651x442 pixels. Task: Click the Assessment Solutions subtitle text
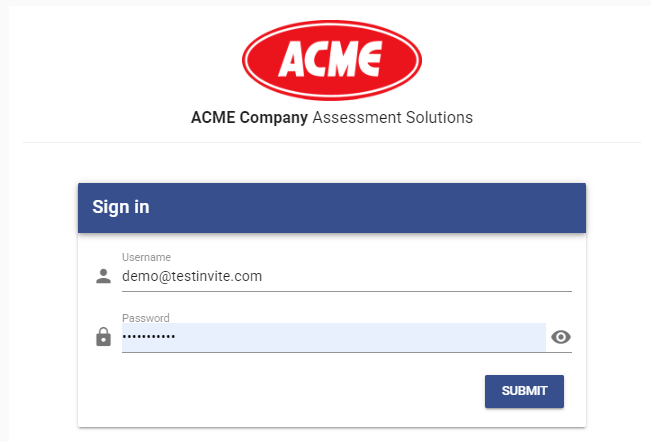click(392, 117)
